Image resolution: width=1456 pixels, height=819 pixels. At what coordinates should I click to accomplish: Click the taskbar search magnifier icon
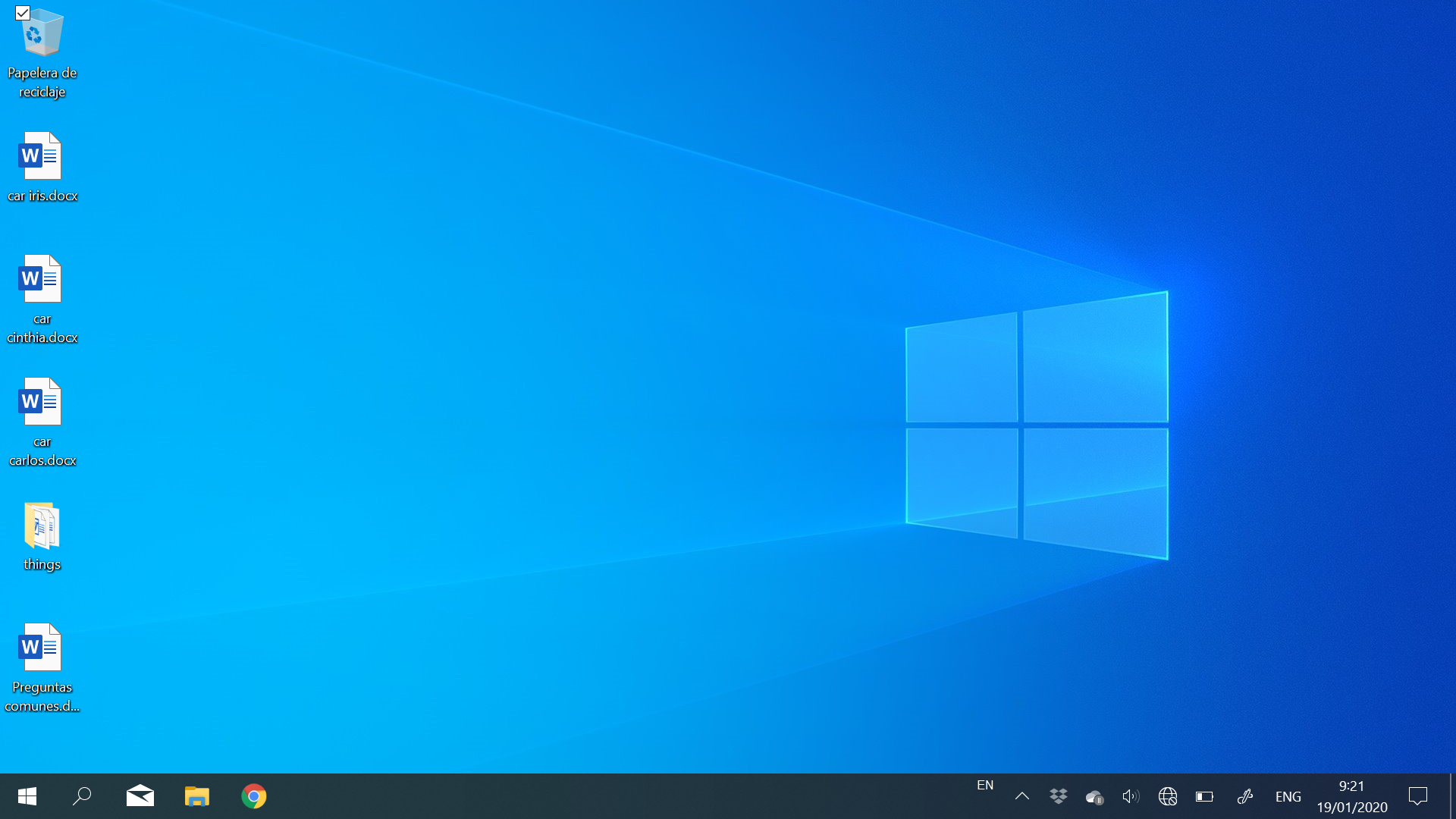[82, 796]
